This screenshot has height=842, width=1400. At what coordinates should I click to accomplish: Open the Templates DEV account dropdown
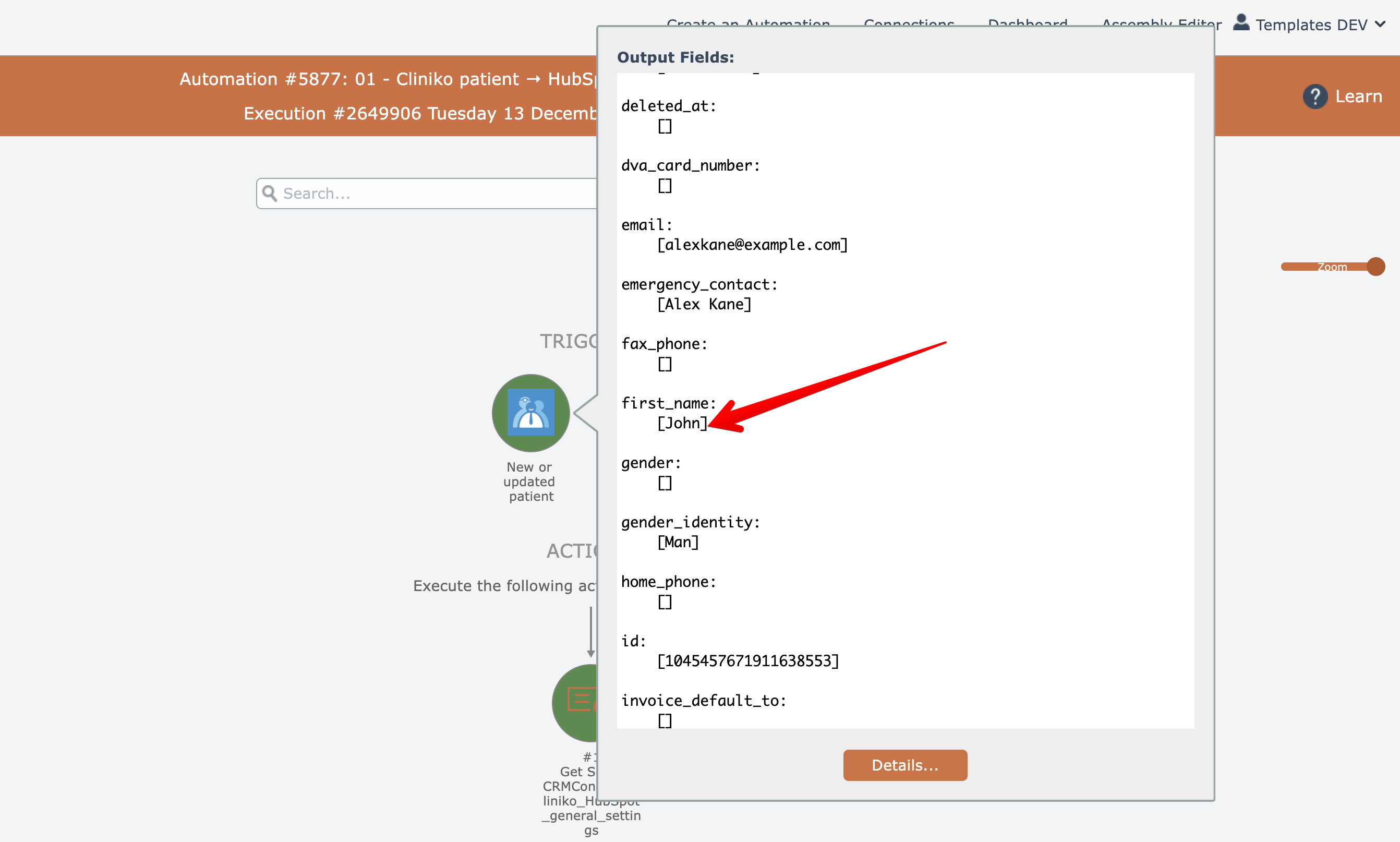[x=1310, y=25]
